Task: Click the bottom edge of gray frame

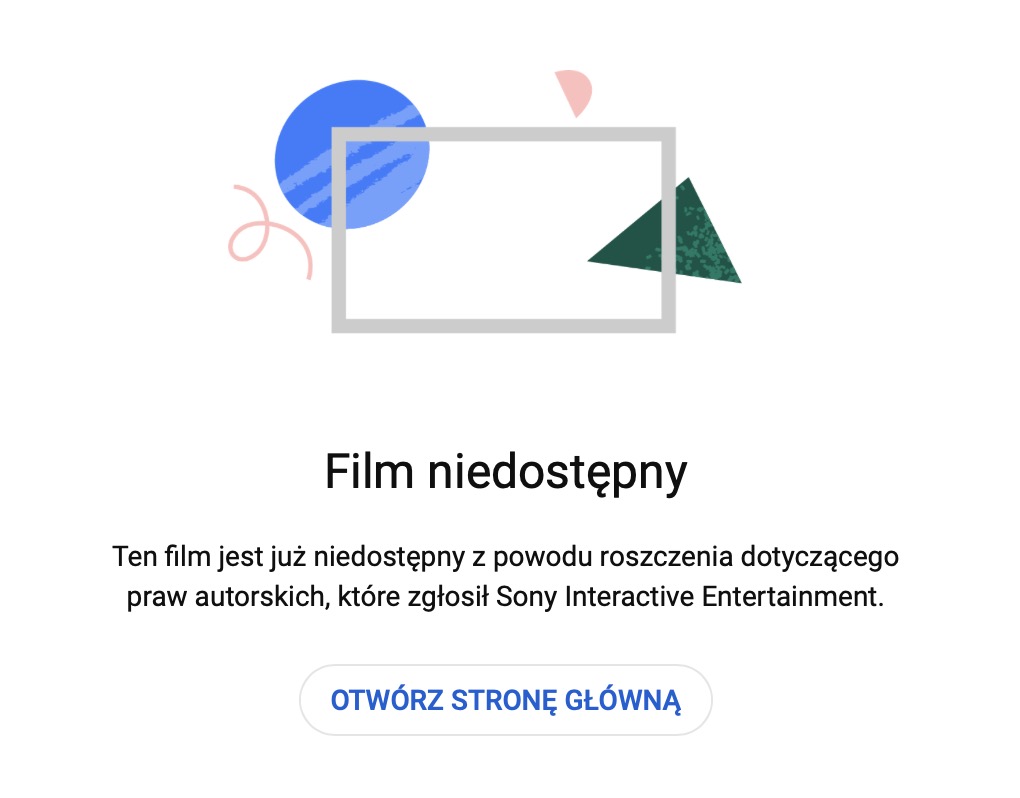Action: 503,326
